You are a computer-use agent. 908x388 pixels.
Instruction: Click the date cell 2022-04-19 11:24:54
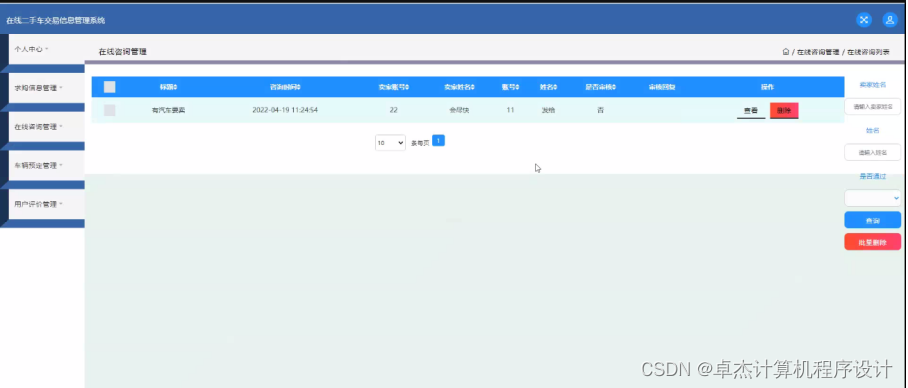285,110
